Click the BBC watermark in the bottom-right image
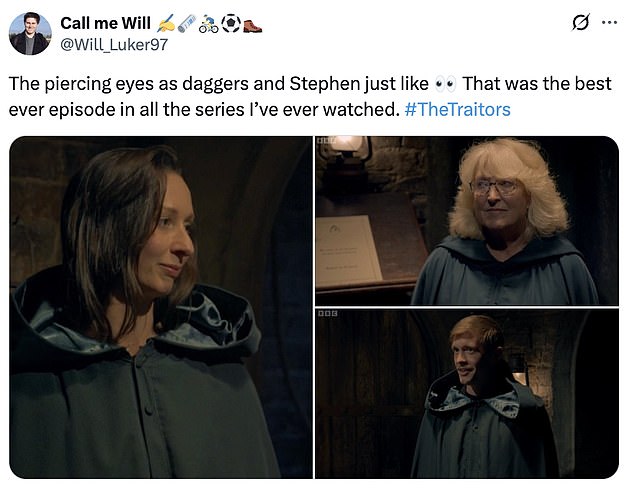This screenshot has width=634, height=489. pyautogui.click(x=327, y=313)
